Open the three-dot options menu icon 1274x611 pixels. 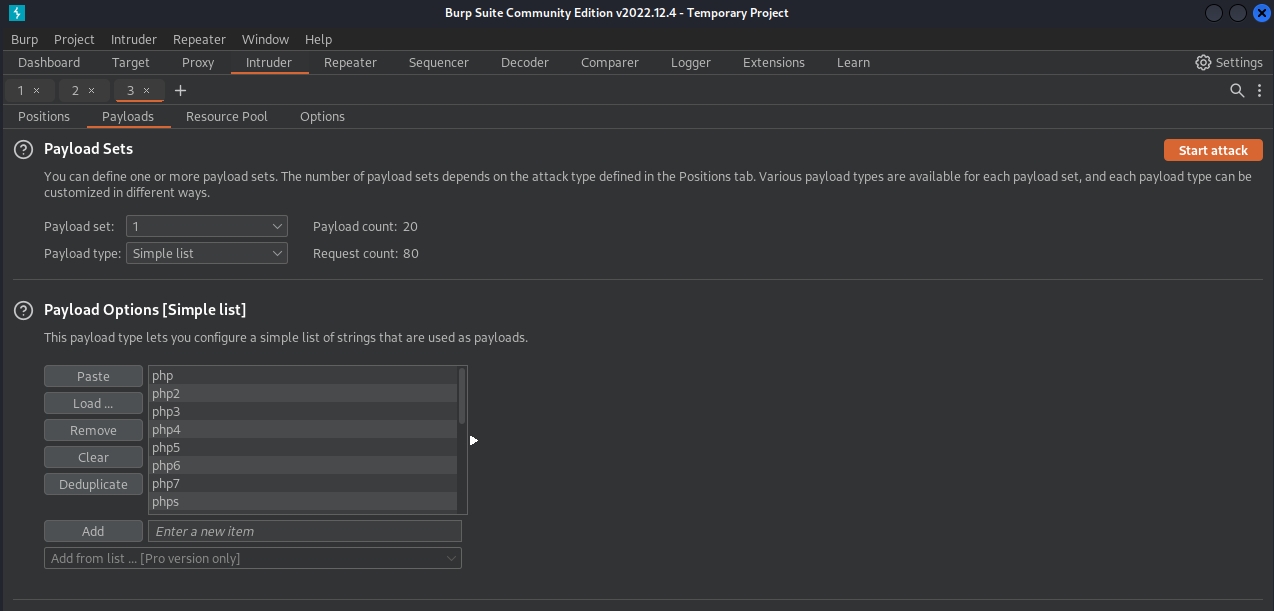(1259, 90)
